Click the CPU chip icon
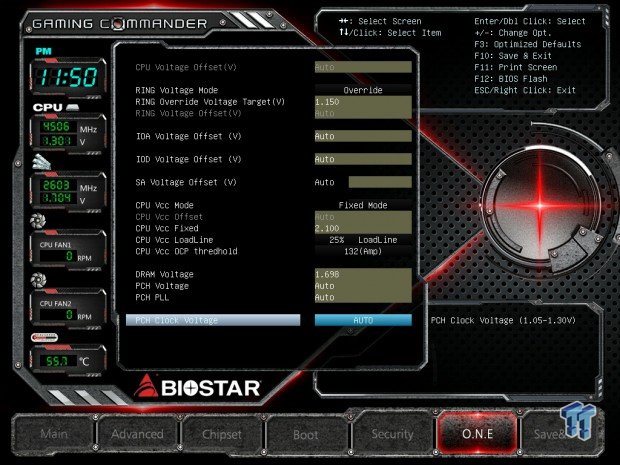Screen dimensions: 620x465 click(x=72, y=108)
